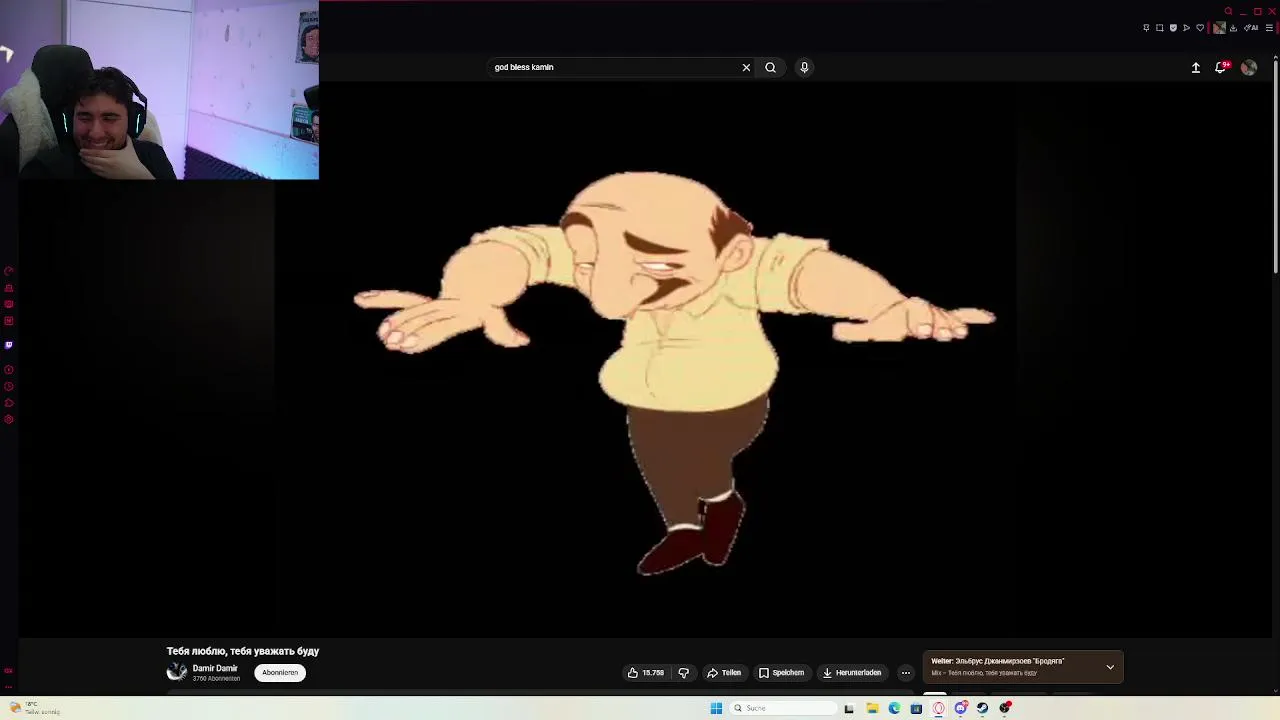
Task: Open Microsoft Edge from the taskbar
Action: pyautogui.click(x=894, y=708)
